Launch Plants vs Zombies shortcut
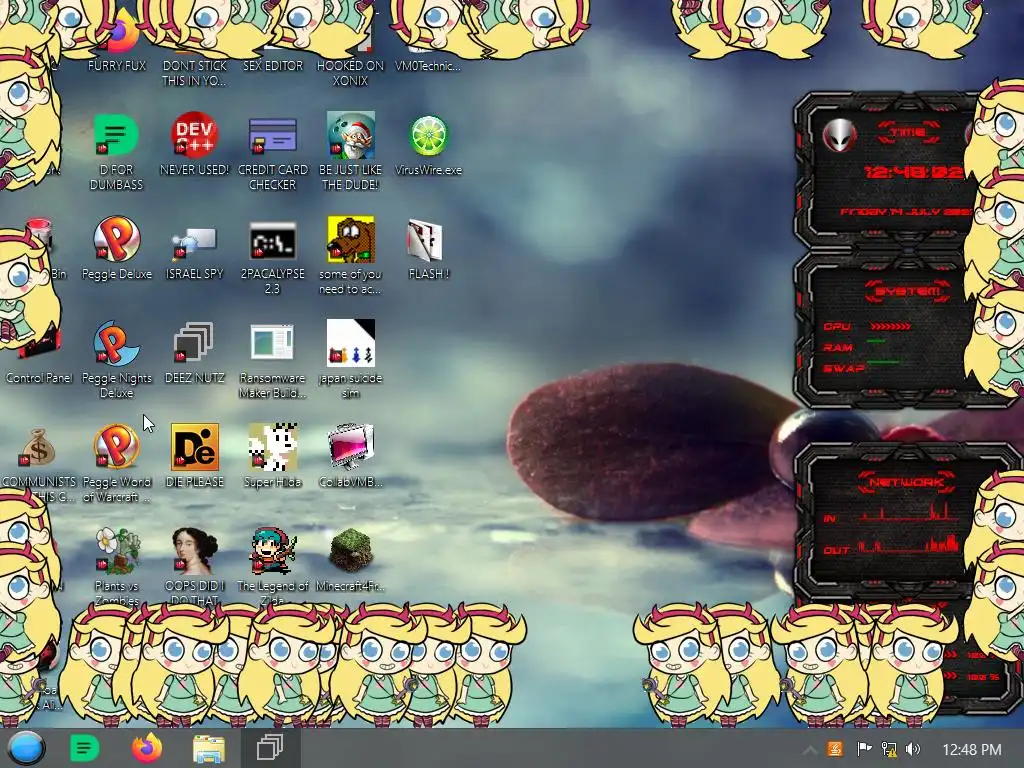The image size is (1024, 768). point(116,551)
